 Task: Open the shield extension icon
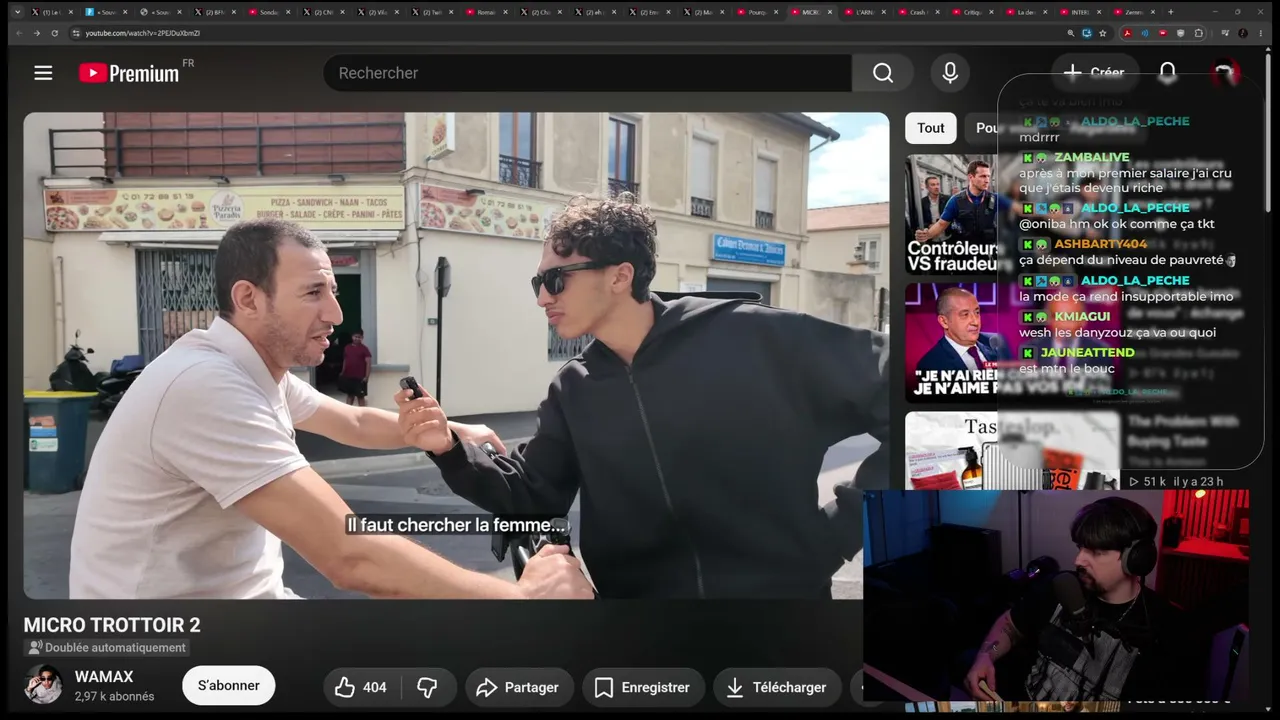click(x=1181, y=33)
